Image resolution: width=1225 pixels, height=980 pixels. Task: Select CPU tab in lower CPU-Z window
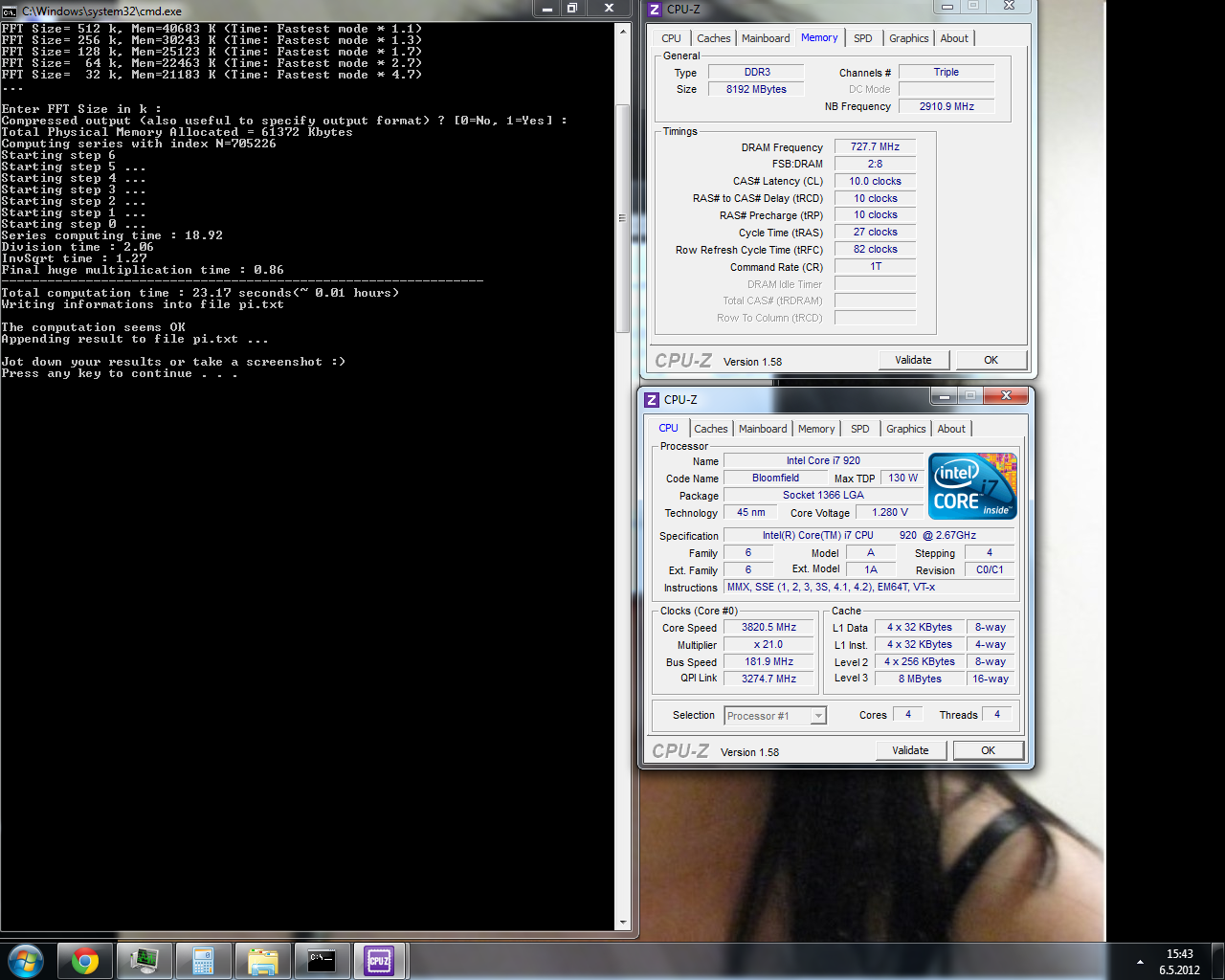click(668, 428)
